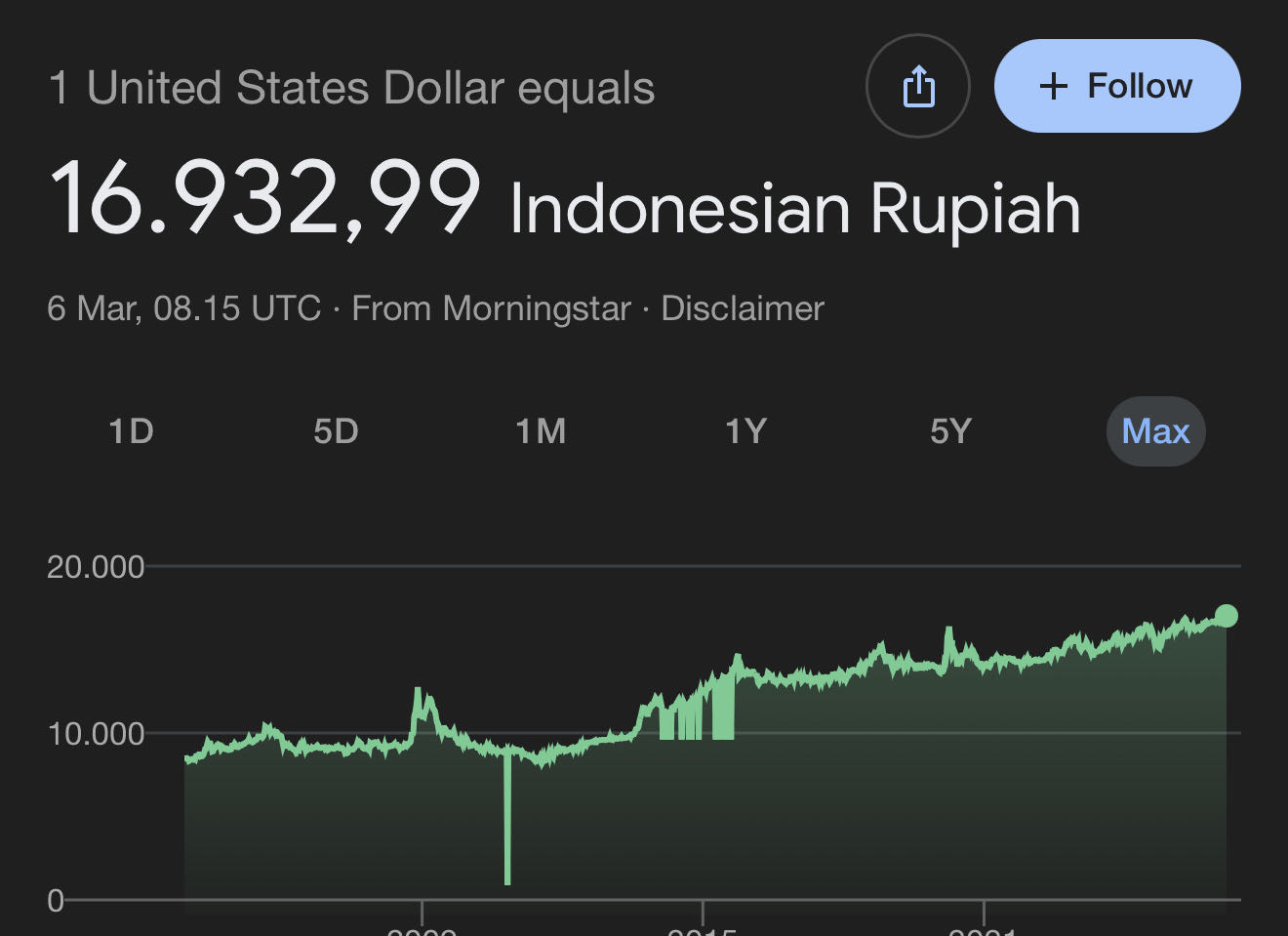Click the Indonesian Rupiah currency label
This screenshot has width=1288, height=936.
[794, 208]
